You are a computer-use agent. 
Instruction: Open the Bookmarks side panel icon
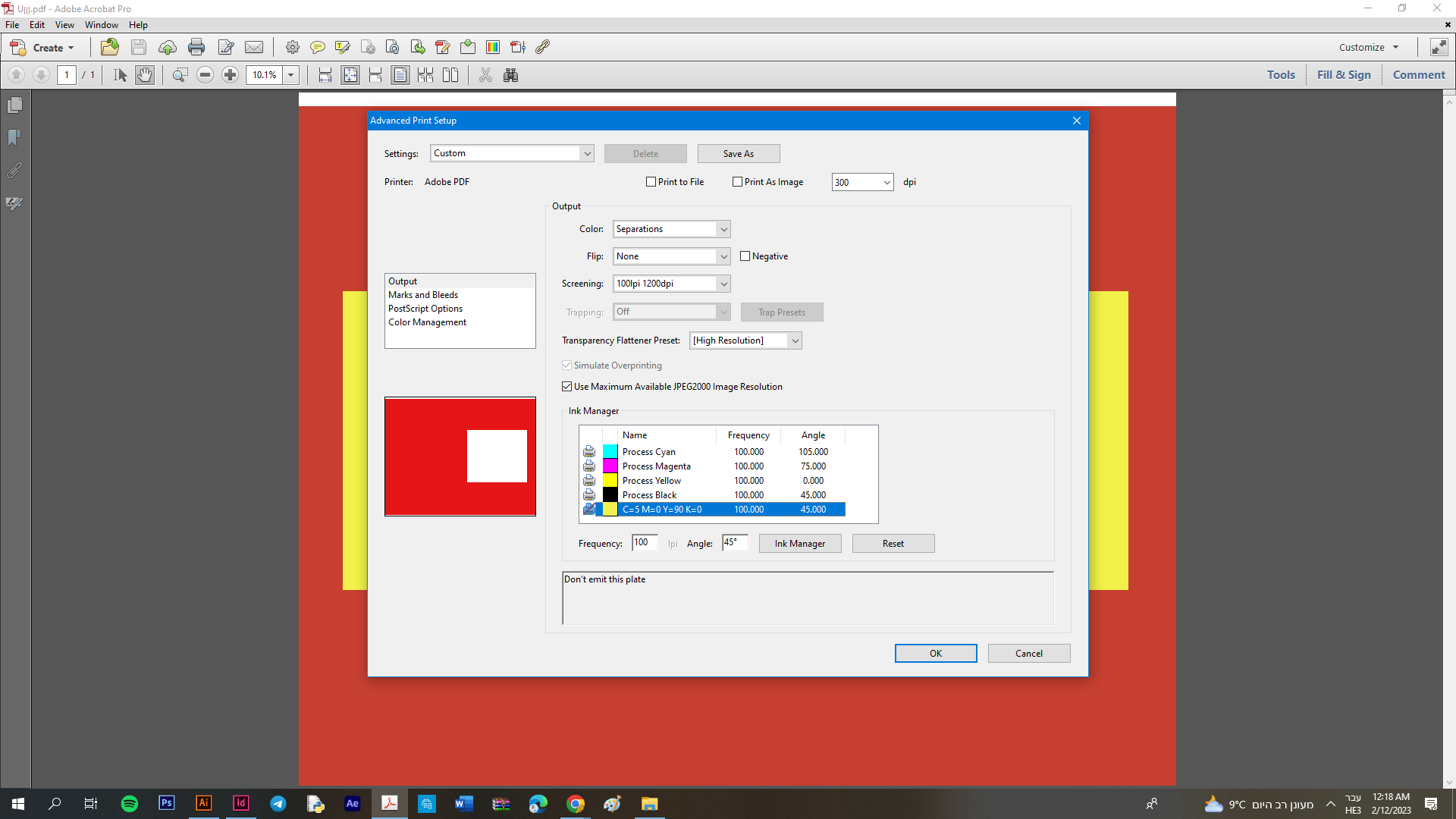(14, 138)
